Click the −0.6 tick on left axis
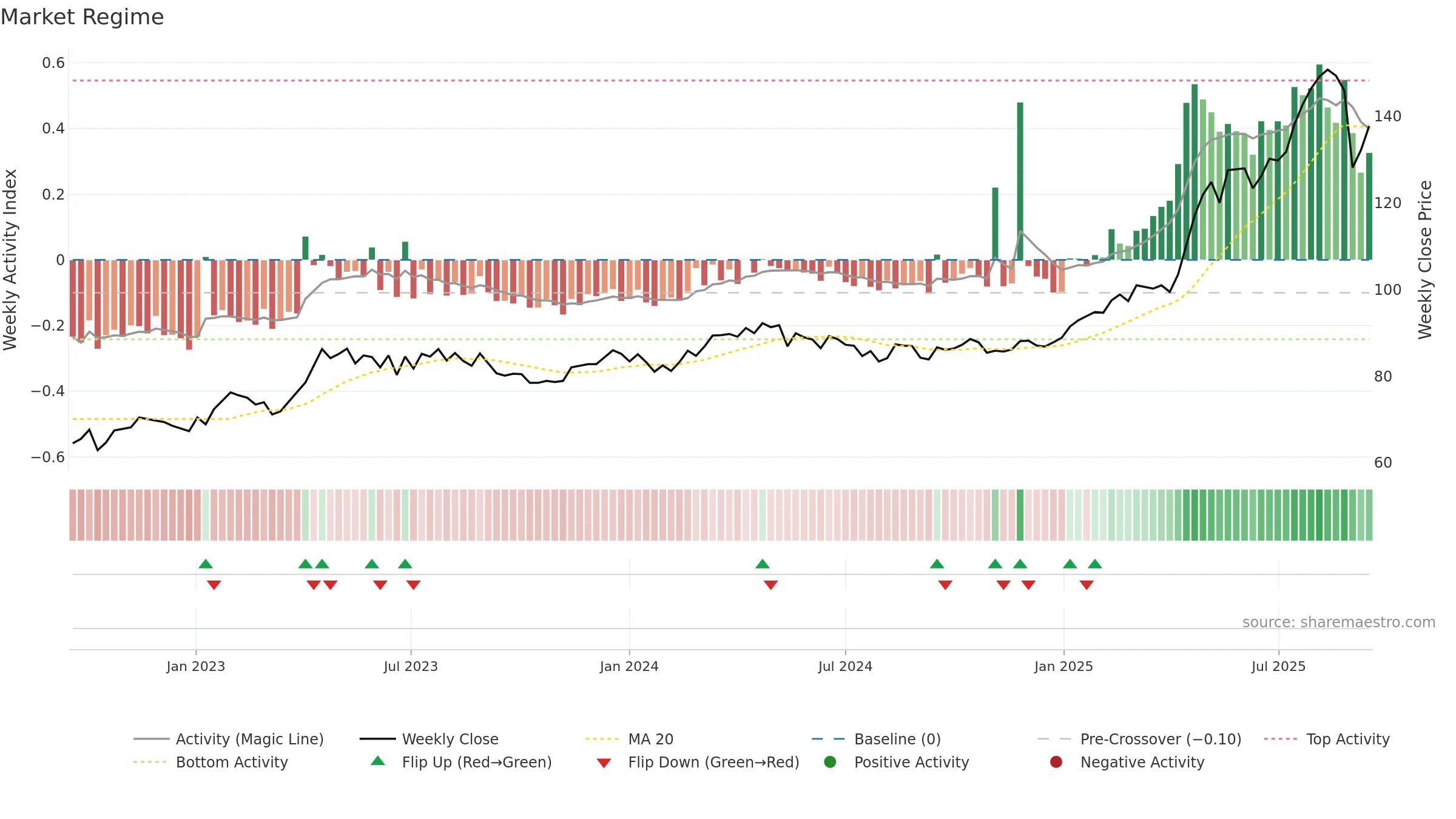The height and width of the screenshot is (819, 1456). (48, 457)
